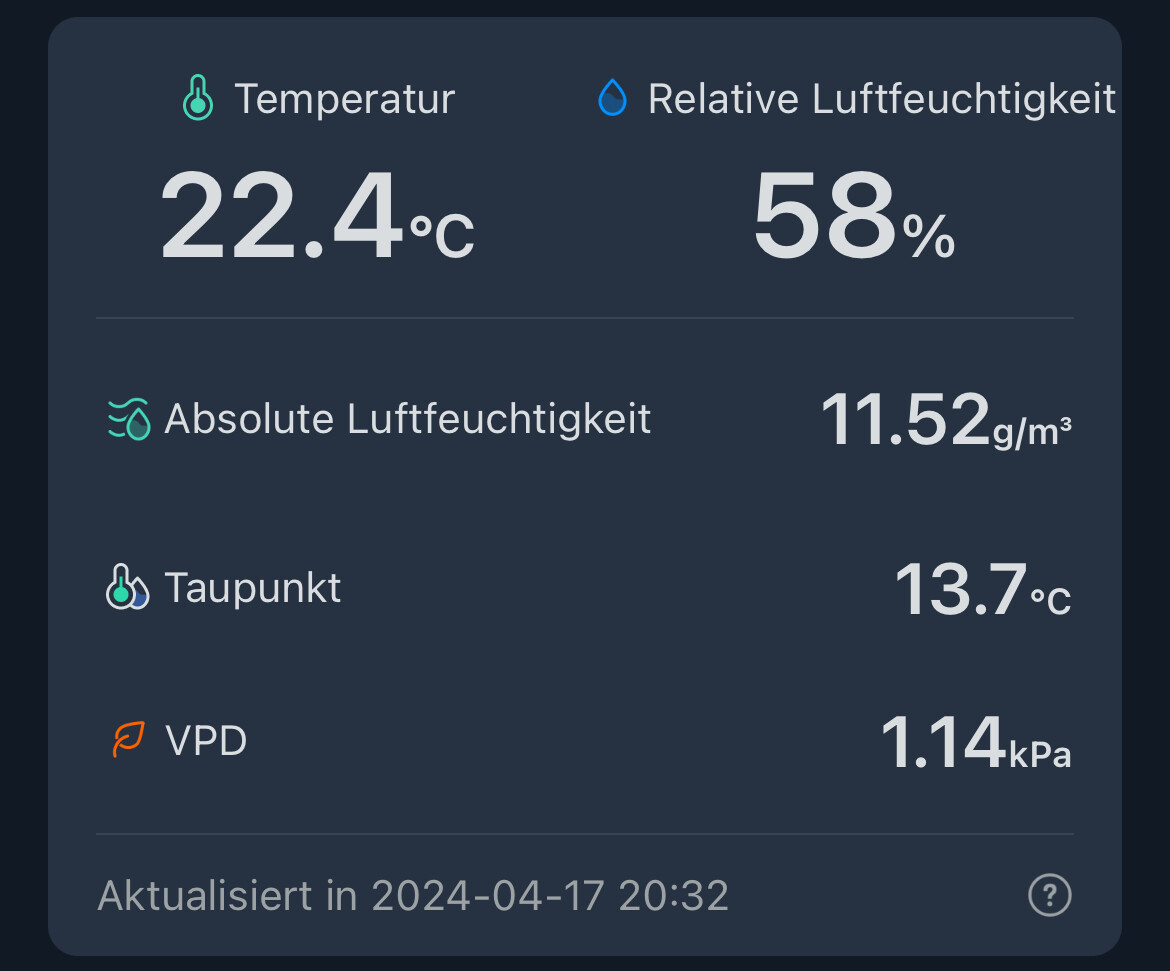The image size is (1170, 971).
Task: Click the kPa unit label
Action: pos(1040,755)
